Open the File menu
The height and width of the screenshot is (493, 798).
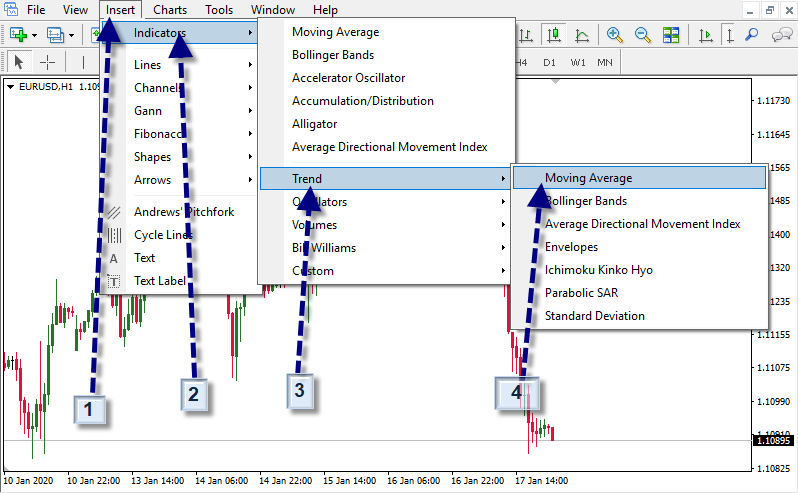point(36,10)
